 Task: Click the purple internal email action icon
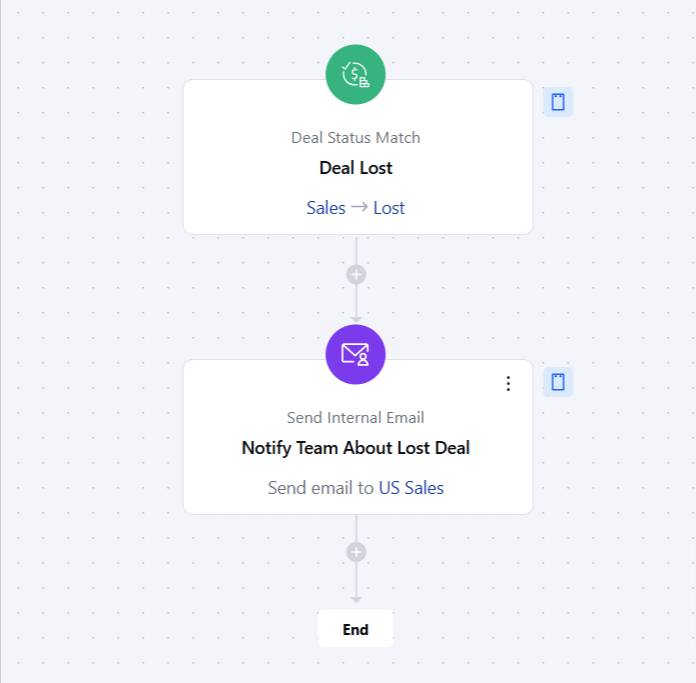356,354
